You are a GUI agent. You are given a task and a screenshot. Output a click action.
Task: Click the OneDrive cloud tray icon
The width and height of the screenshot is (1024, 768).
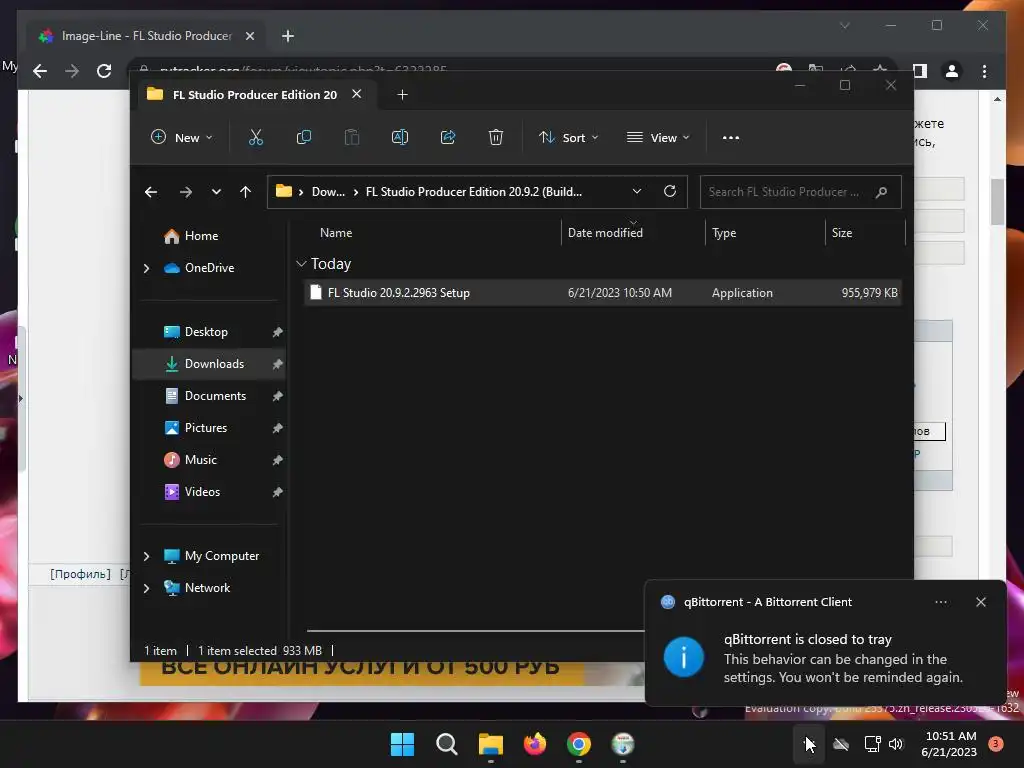[841, 744]
